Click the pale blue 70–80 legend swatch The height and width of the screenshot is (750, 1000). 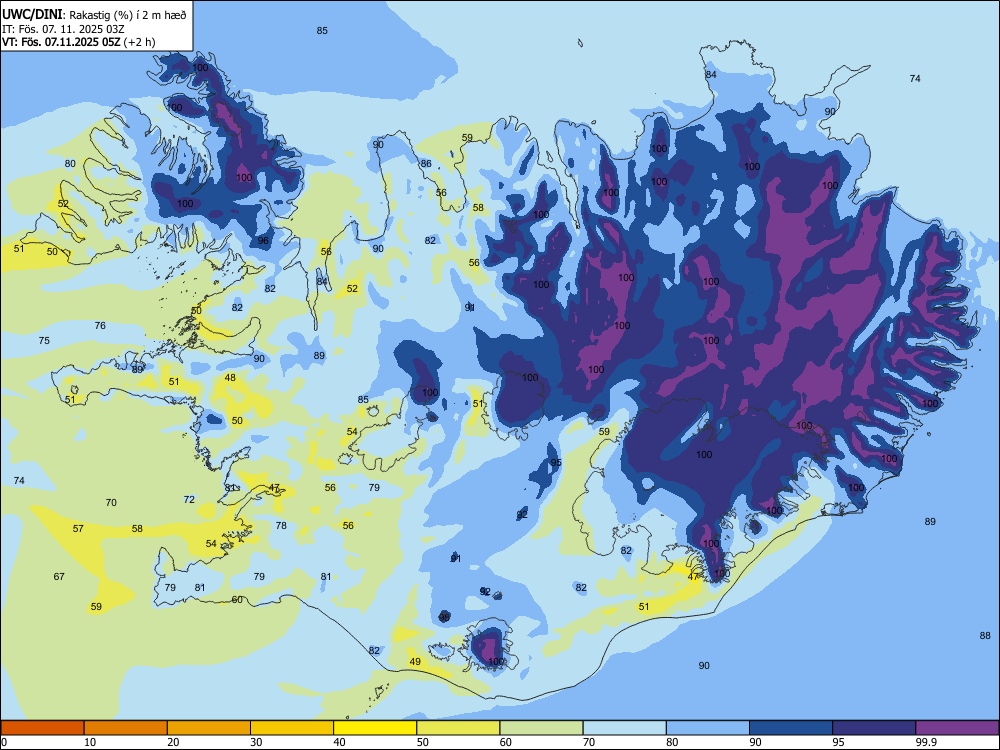[x=624, y=728]
